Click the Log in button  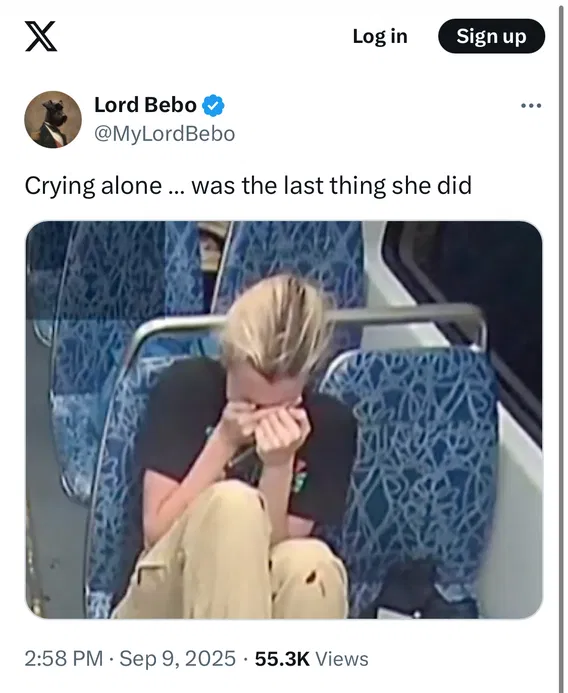pyautogui.click(x=380, y=36)
